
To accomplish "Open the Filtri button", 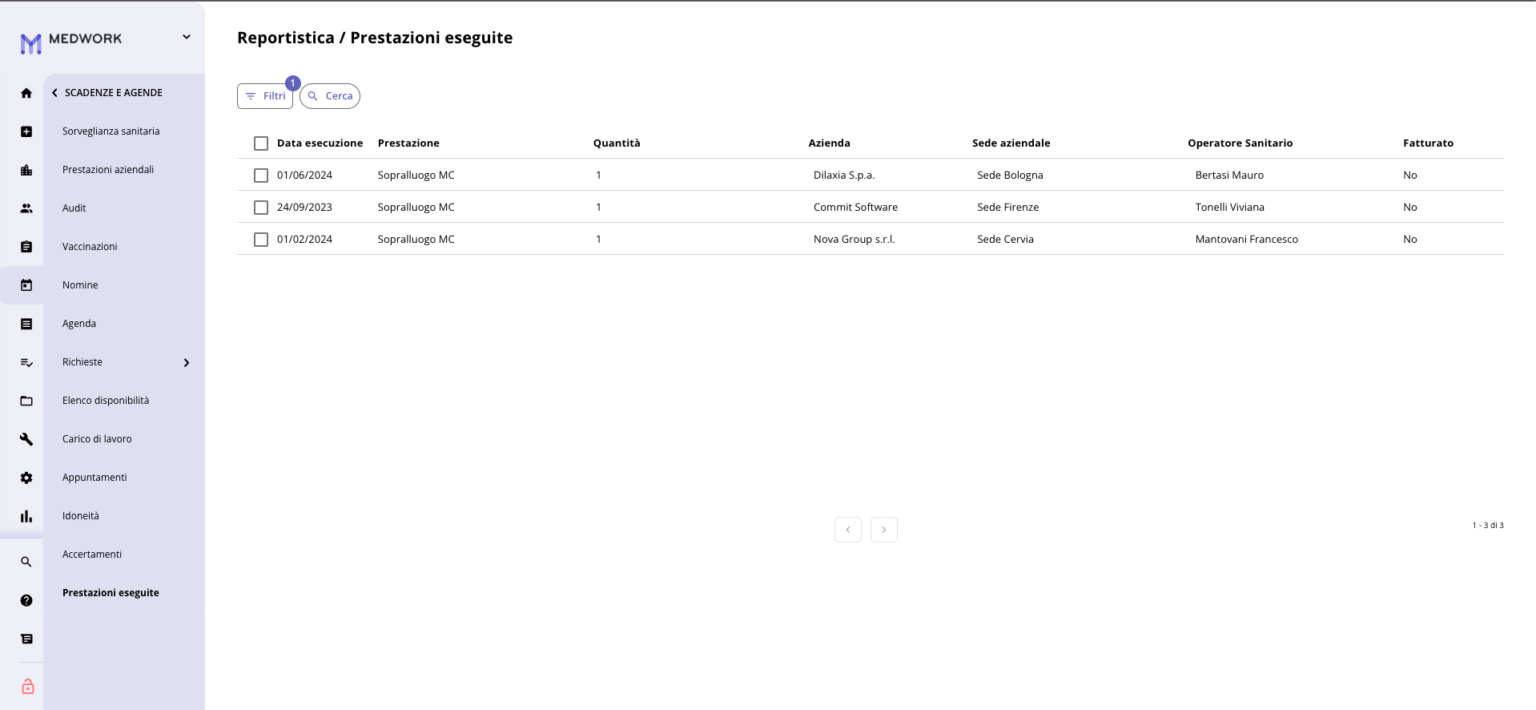I will (265, 96).
